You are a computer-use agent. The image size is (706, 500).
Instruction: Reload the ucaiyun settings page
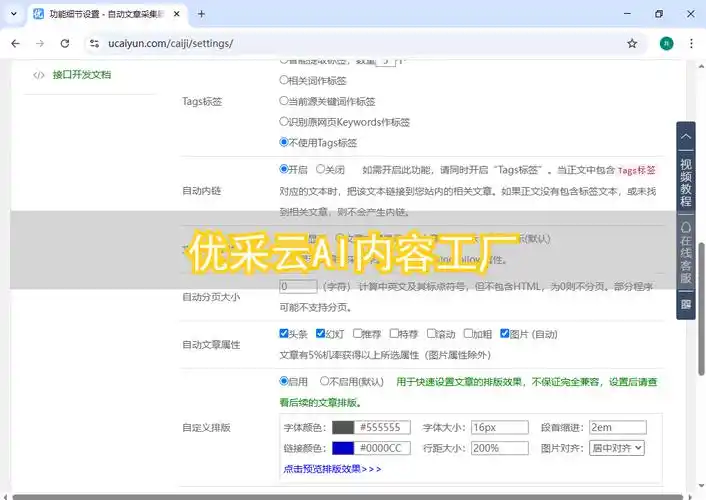tap(65, 43)
